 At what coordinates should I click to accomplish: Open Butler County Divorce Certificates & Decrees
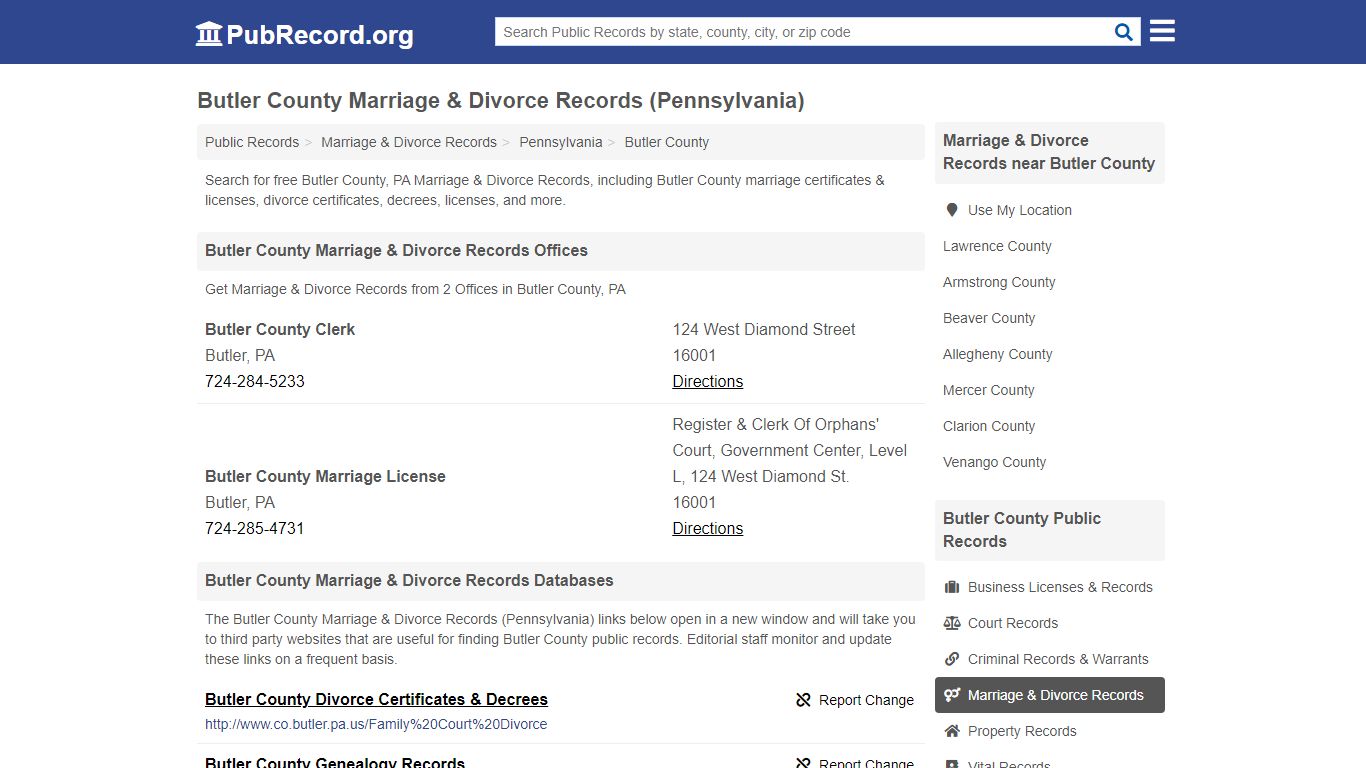376,699
